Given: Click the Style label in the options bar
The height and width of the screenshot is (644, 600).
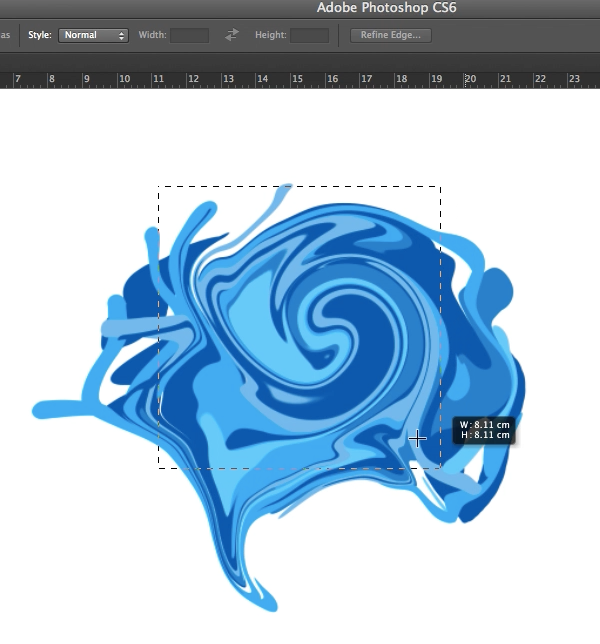Looking at the screenshot, I should pyautogui.click(x=39, y=35).
